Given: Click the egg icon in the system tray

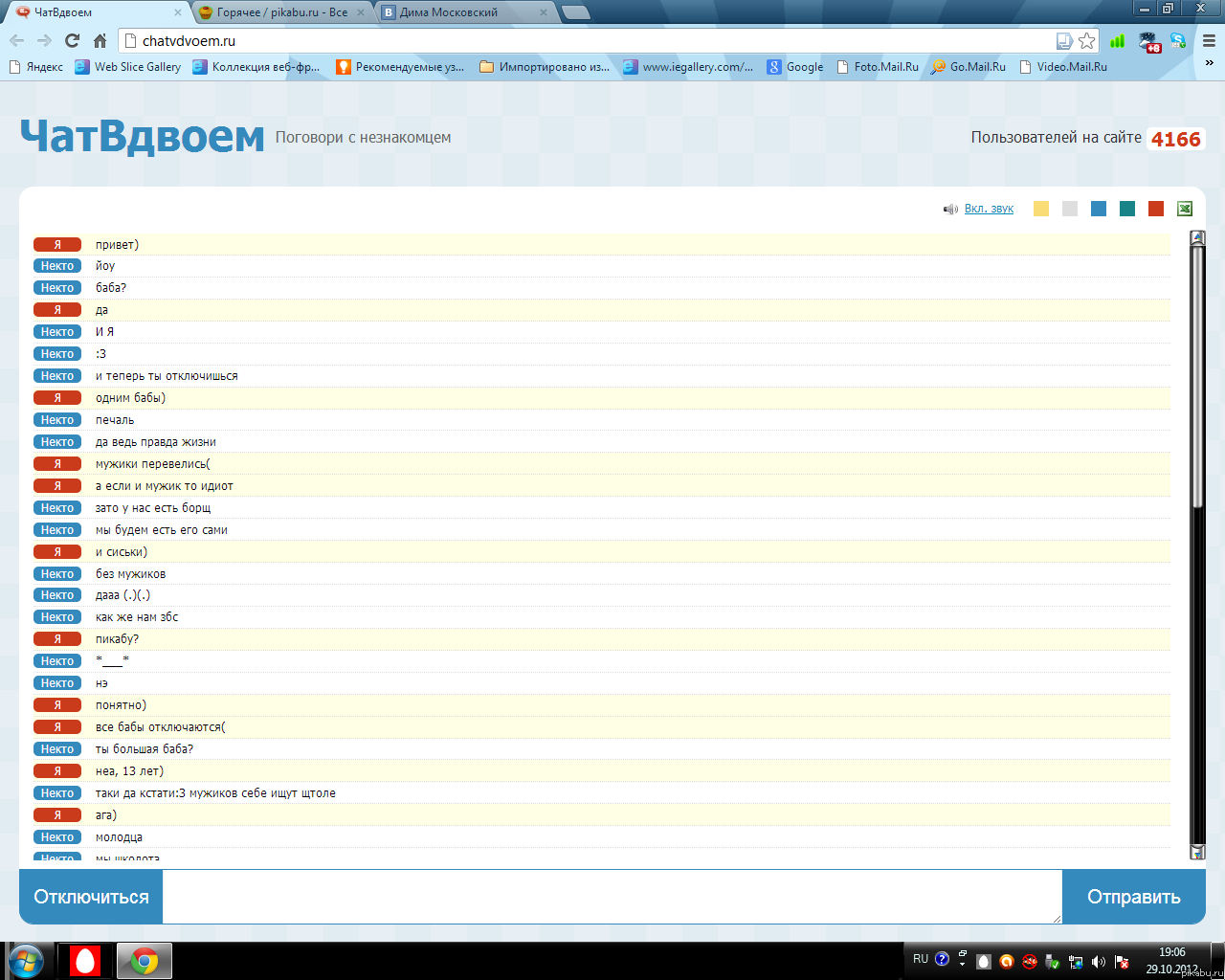Looking at the screenshot, I should (983, 962).
